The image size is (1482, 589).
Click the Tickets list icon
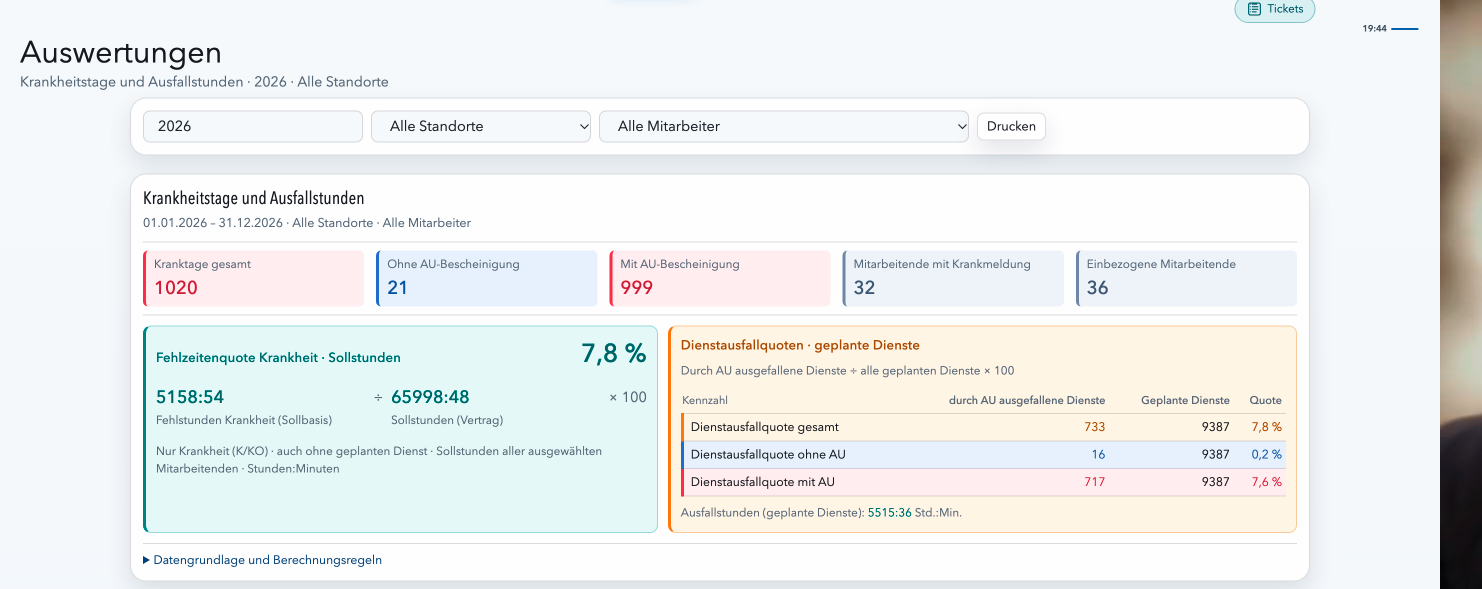(1254, 9)
